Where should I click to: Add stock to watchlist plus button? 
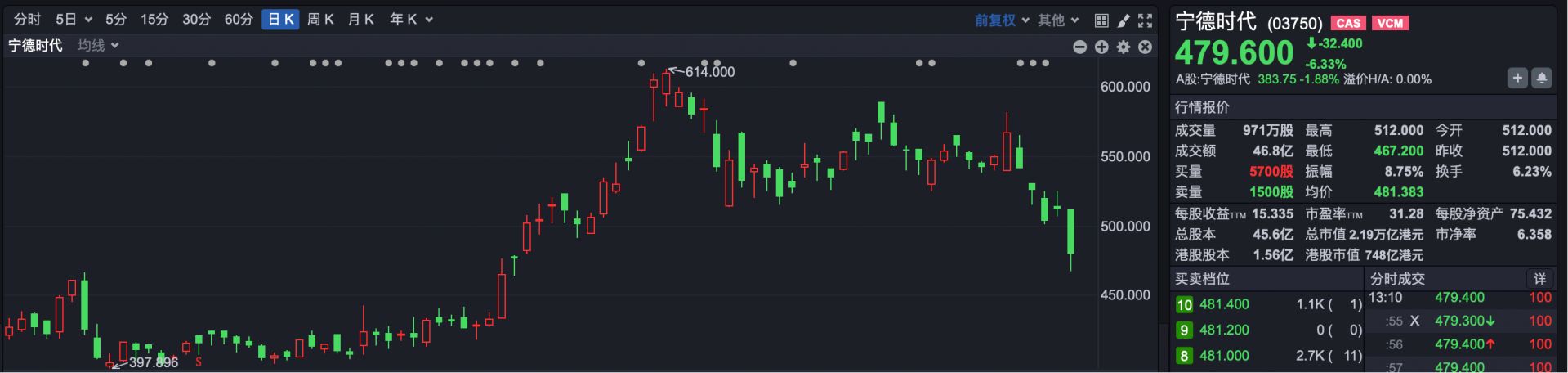click(1517, 78)
